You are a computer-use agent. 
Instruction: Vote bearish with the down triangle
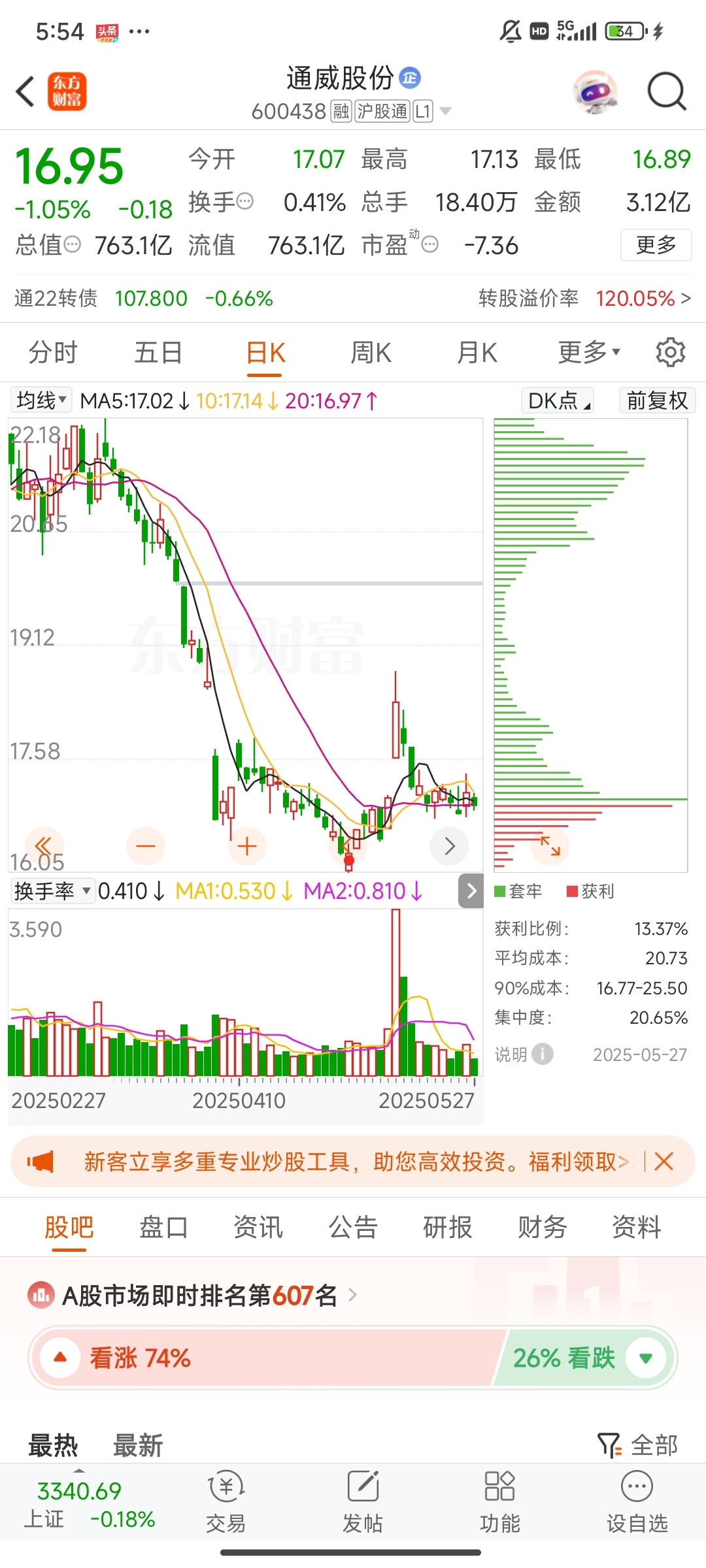(646, 1358)
